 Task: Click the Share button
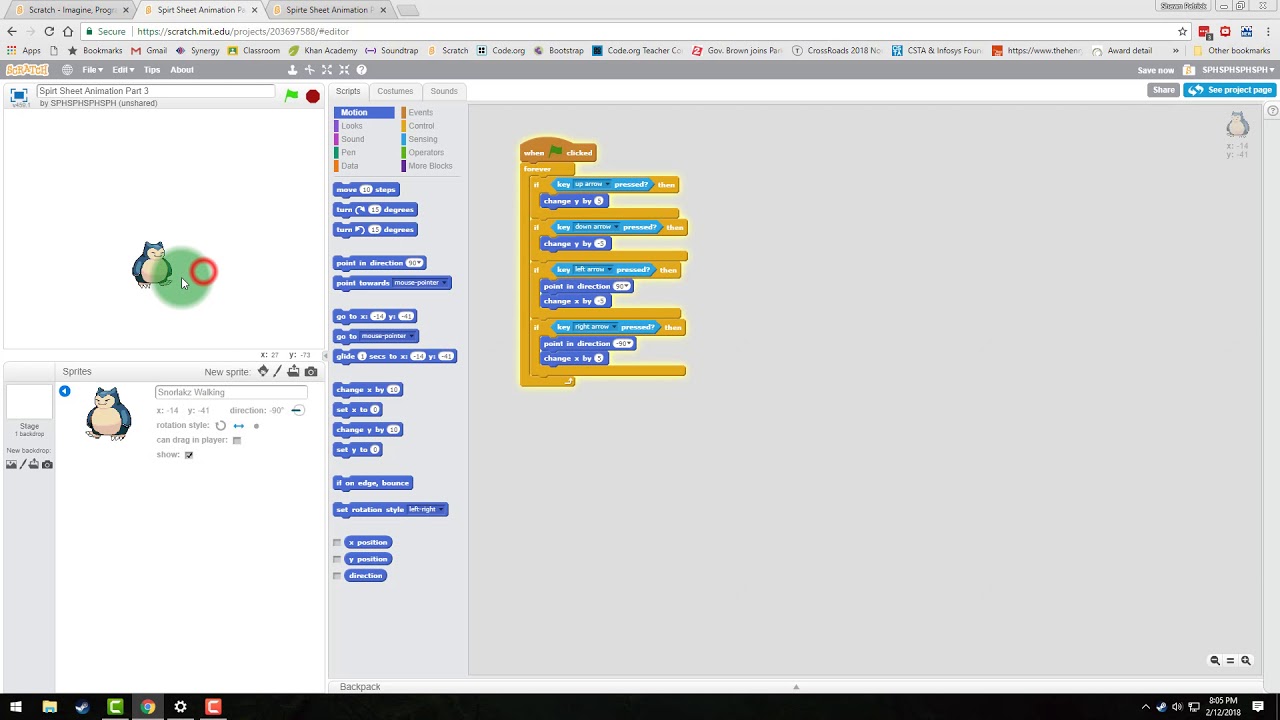click(1164, 90)
